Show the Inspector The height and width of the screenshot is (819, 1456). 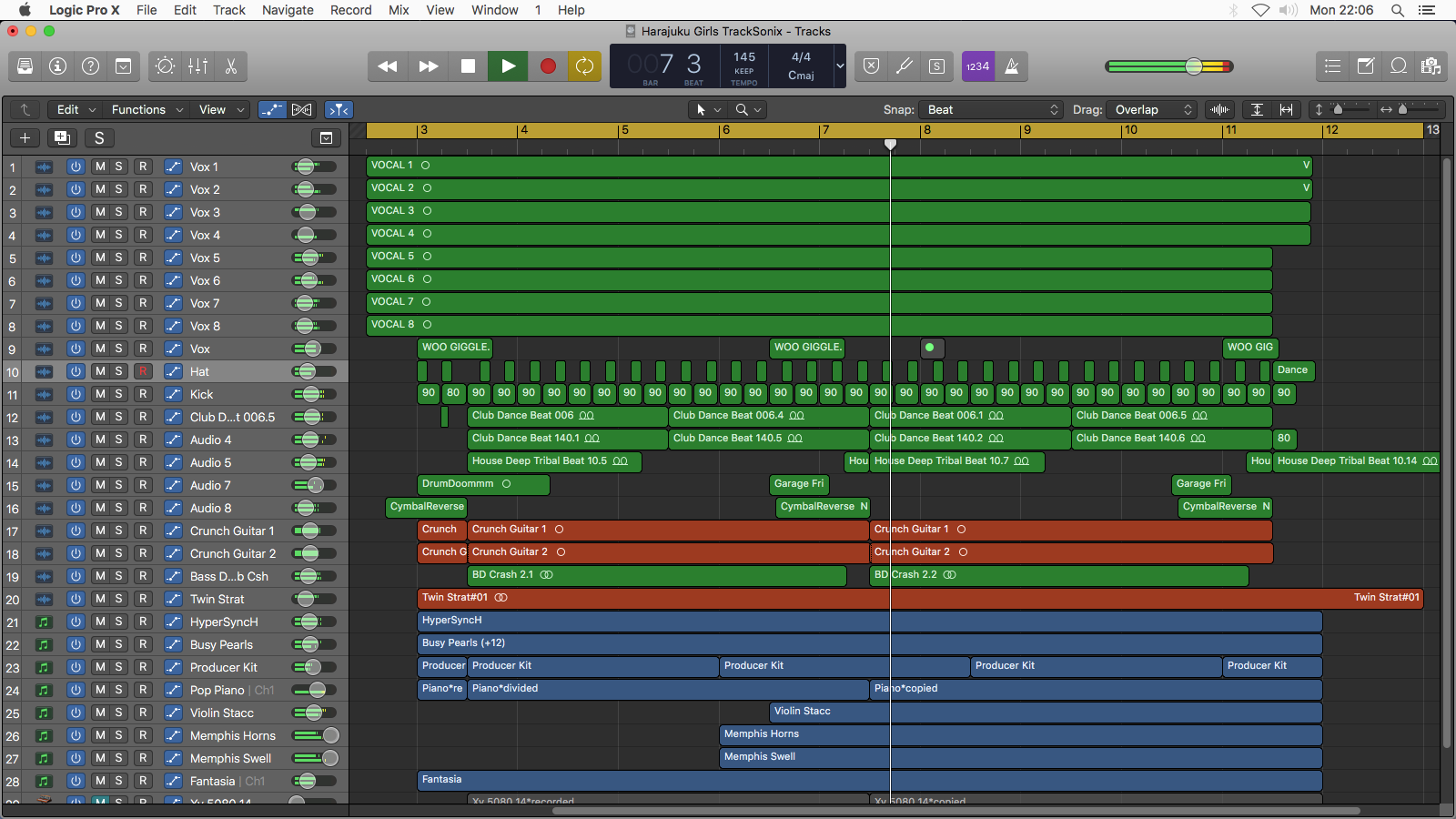(x=59, y=66)
